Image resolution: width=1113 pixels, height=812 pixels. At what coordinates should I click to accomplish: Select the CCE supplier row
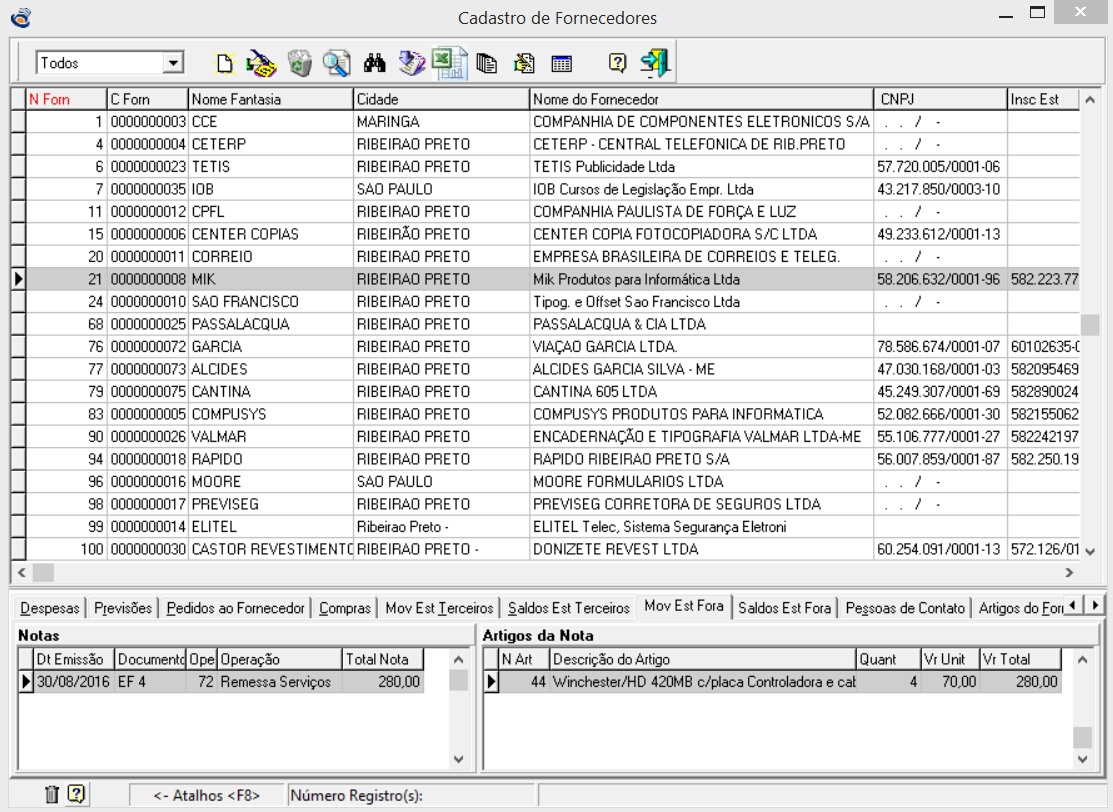click(x=552, y=121)
